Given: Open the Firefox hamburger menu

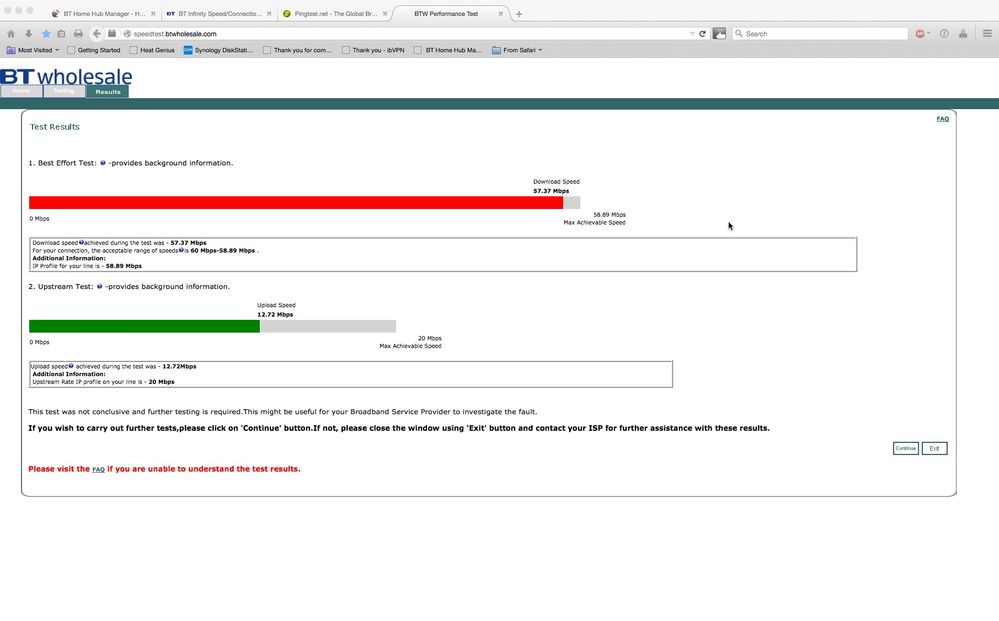Looking at the screenshot, I should [x=987, y=34].
